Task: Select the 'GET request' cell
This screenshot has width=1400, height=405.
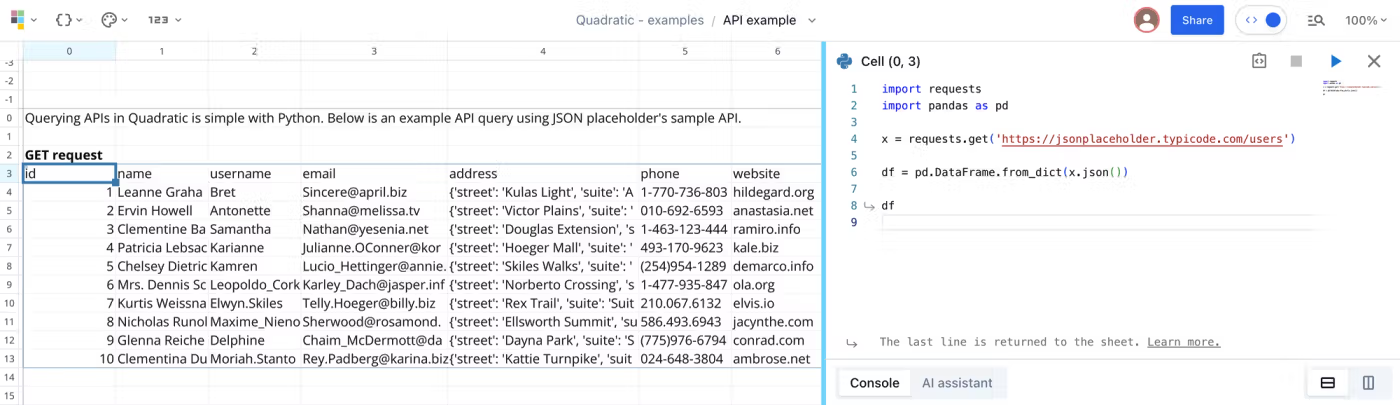Action: click(69, 155)
